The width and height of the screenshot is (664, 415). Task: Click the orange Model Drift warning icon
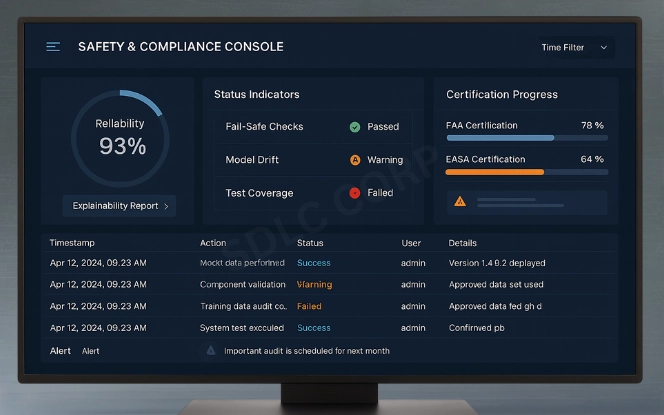click(x=355, y=160)
